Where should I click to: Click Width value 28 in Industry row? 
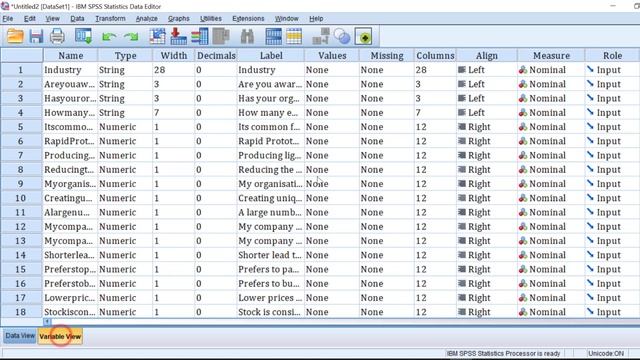(x=173, y=70)
